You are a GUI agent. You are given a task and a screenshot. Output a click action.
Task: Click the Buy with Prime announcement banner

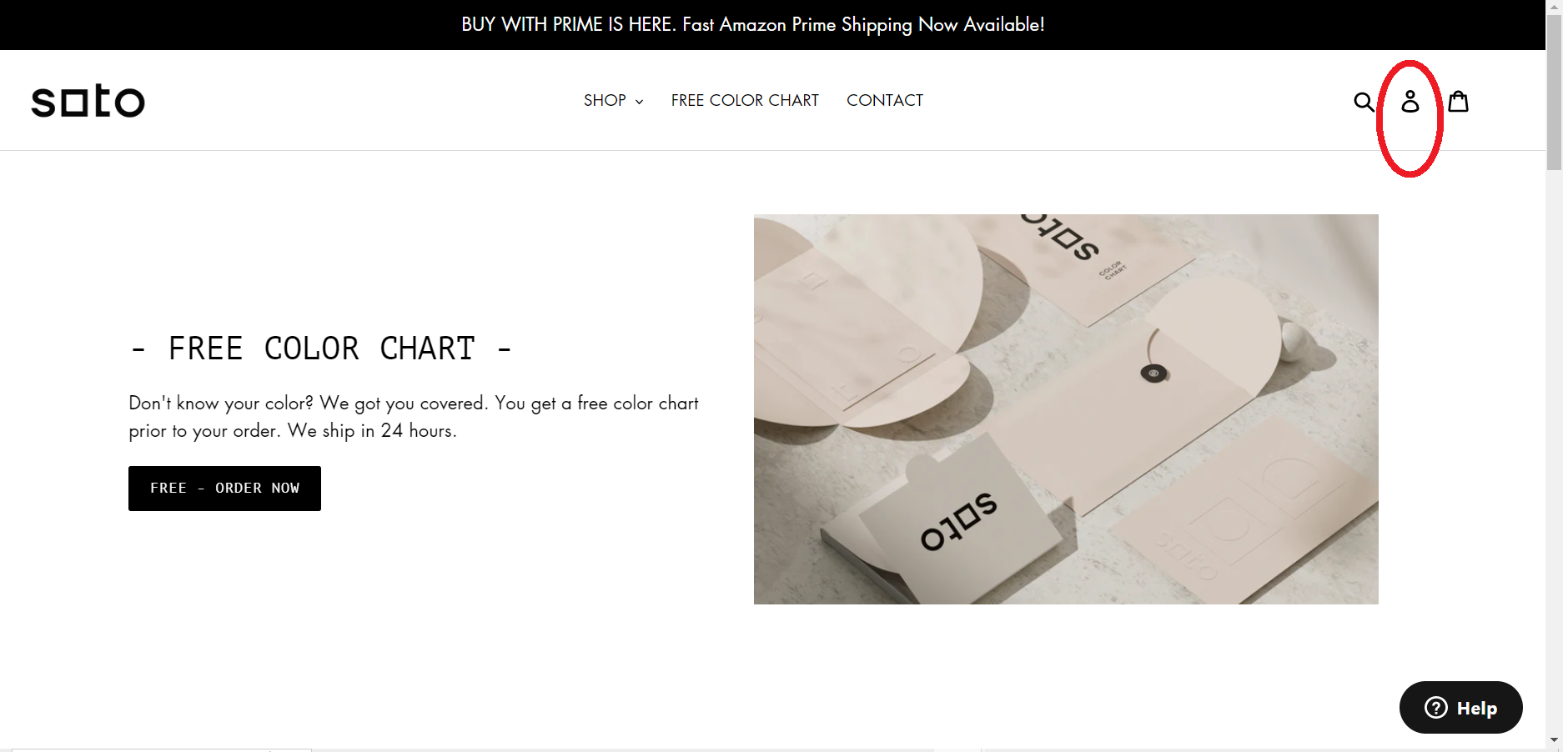(x=752, y=25)
